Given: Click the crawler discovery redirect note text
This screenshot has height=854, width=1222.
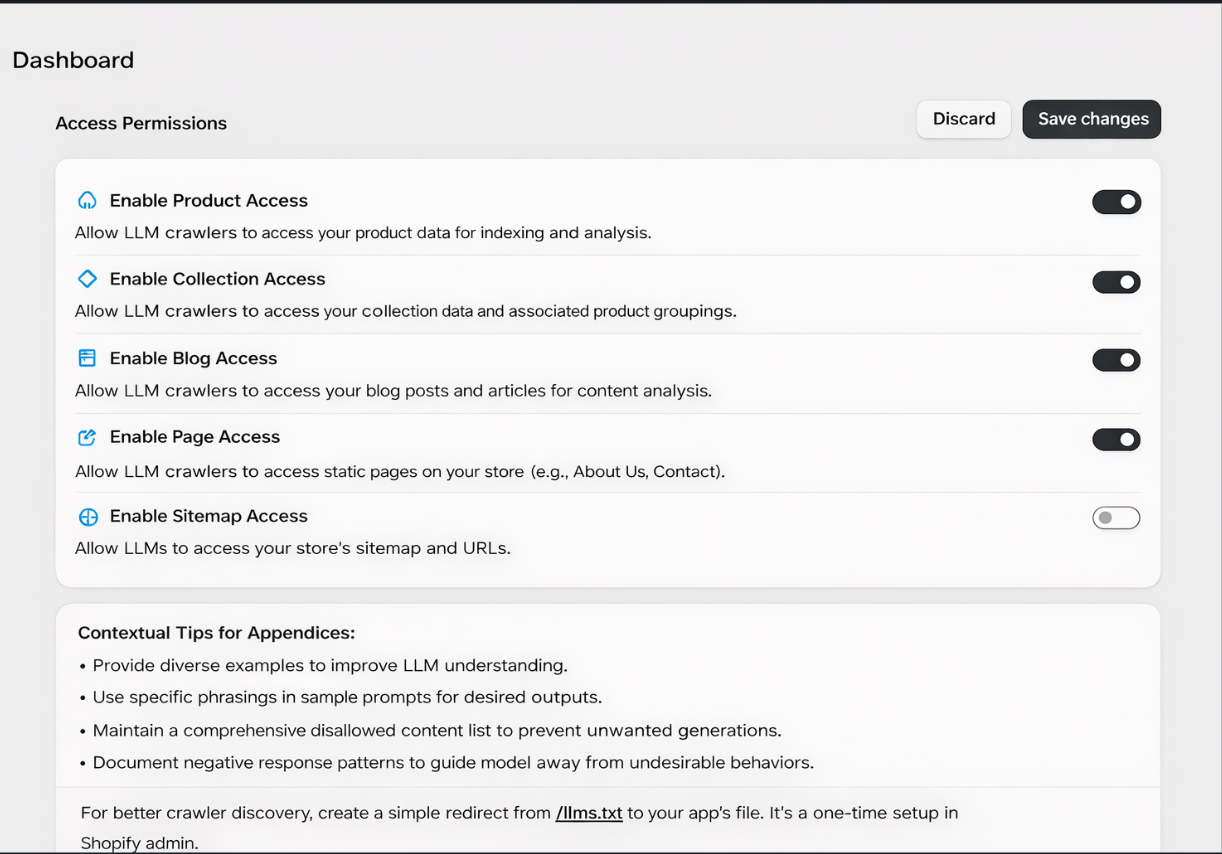Looking at the screenshot, I should click(x=516, y=812).
